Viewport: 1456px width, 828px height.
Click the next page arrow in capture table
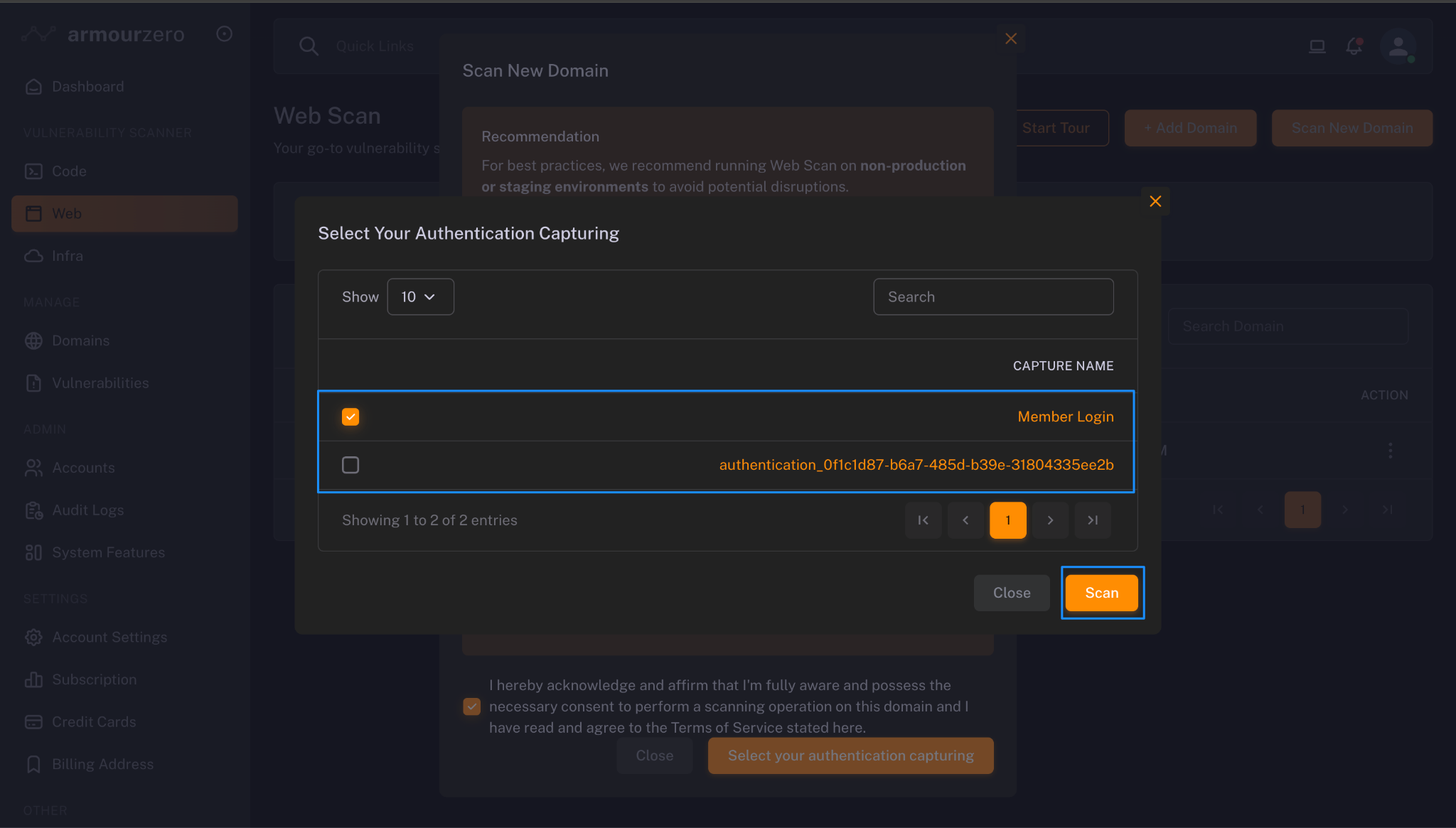tap(1050, 520)
